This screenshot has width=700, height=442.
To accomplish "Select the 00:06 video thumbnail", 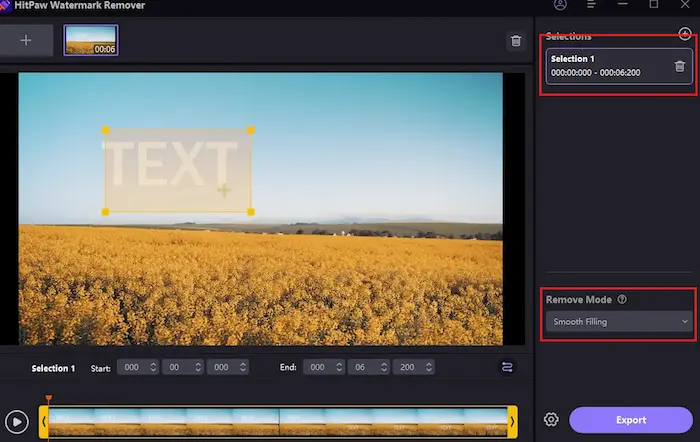I will click(x=91, y=40).
